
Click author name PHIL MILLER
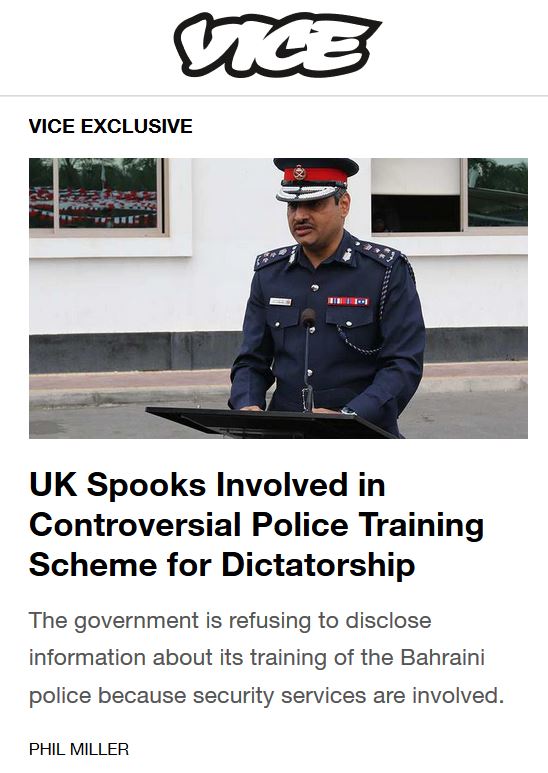tap(79, 749)
